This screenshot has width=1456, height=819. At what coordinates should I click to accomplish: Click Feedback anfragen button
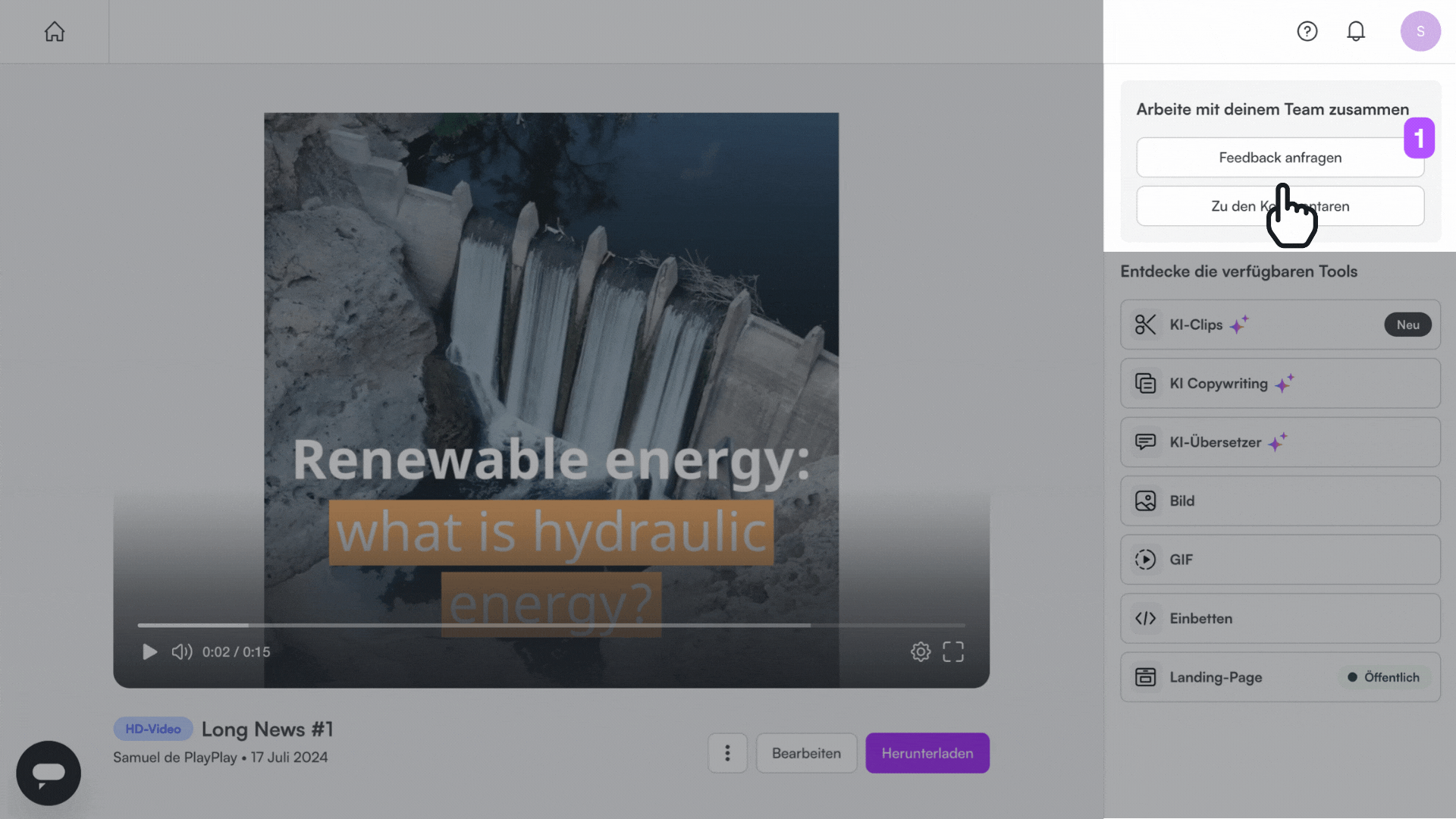click(x=1280, y=158)
